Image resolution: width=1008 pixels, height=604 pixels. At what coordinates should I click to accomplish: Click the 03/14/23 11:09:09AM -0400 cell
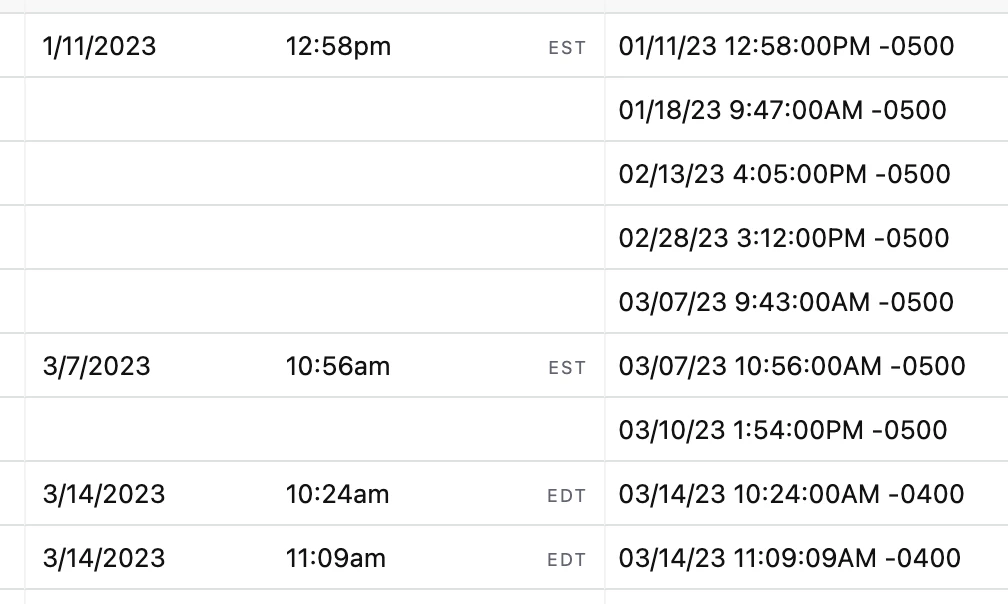[x=789, y=558]
